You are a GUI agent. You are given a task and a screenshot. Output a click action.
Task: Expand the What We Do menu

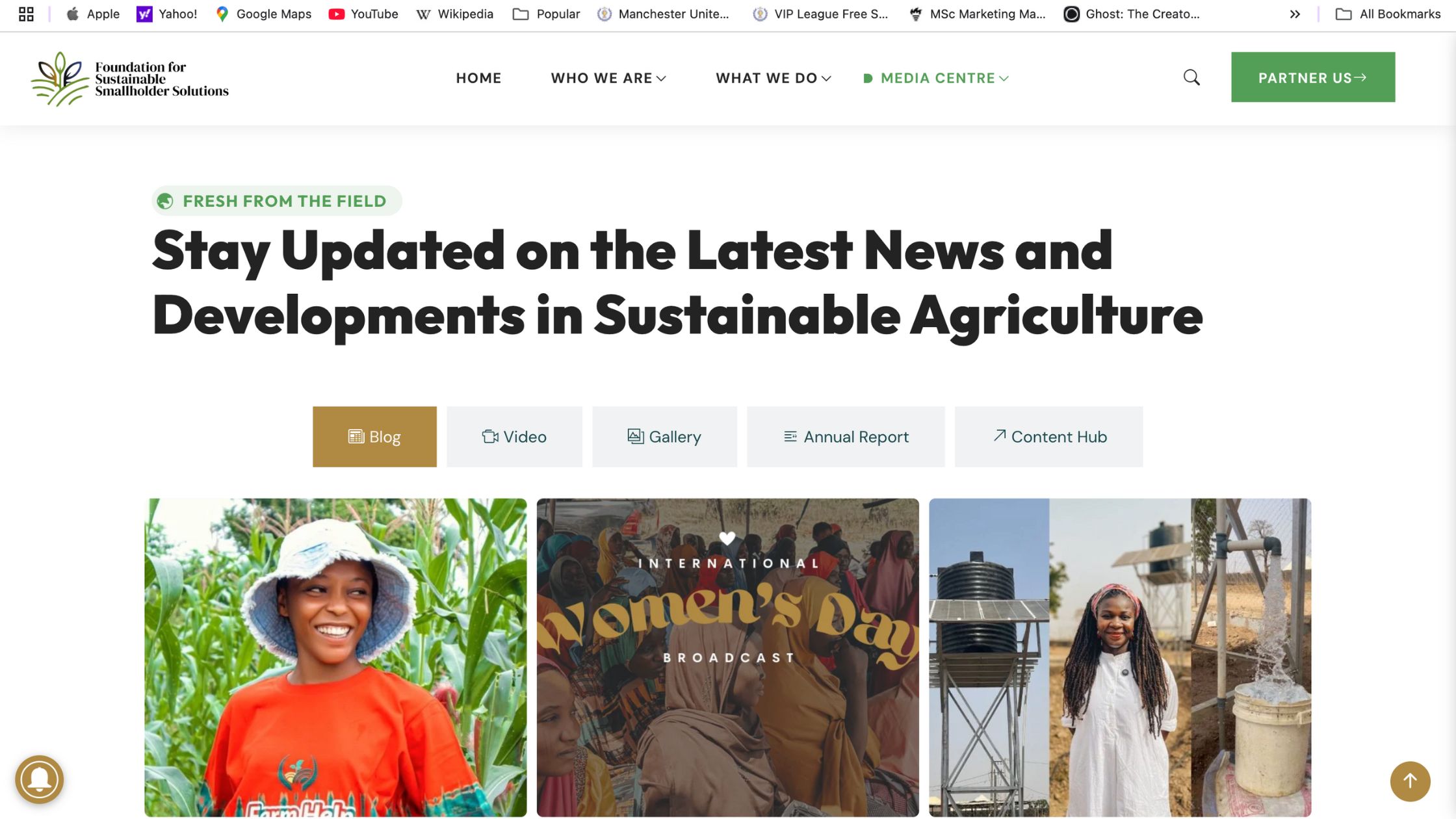pos(773,78)
